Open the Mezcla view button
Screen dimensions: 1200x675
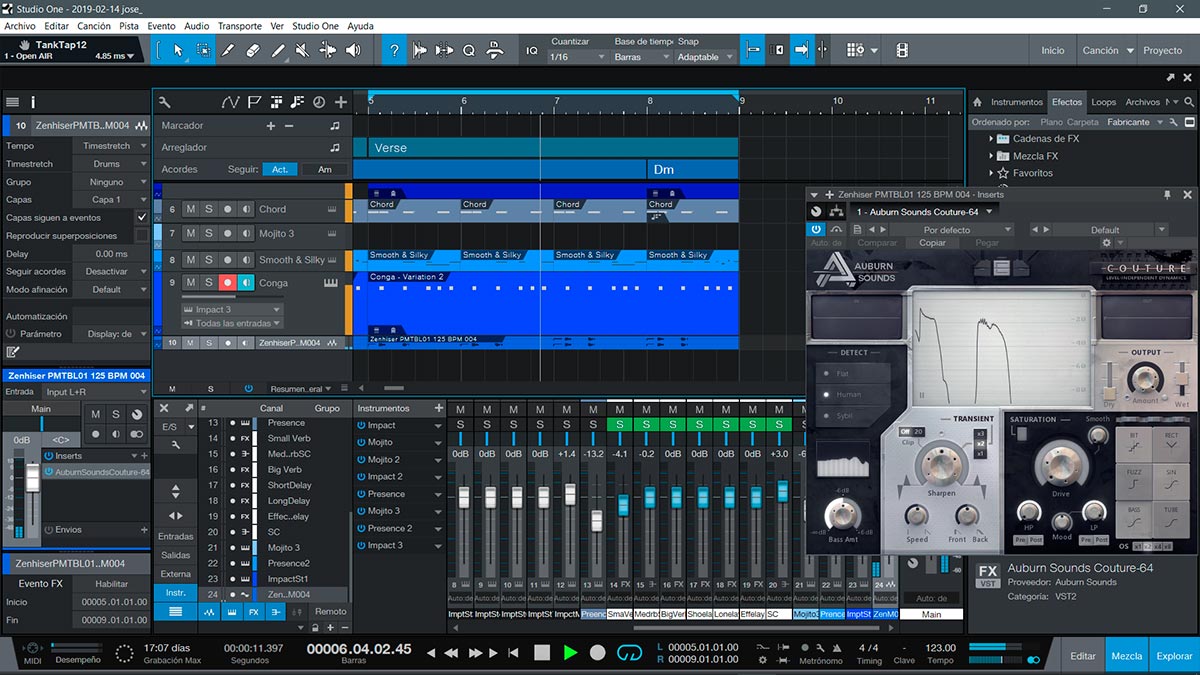pos(1127,656)
